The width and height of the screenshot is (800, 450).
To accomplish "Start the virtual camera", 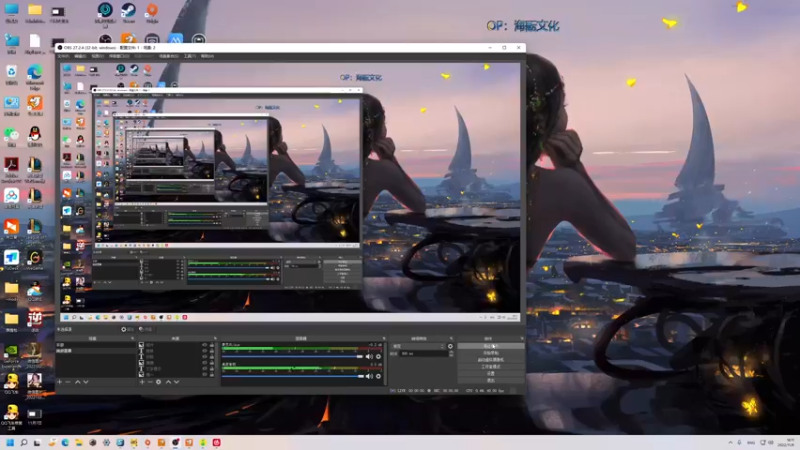I will click(x=491, y=360).
